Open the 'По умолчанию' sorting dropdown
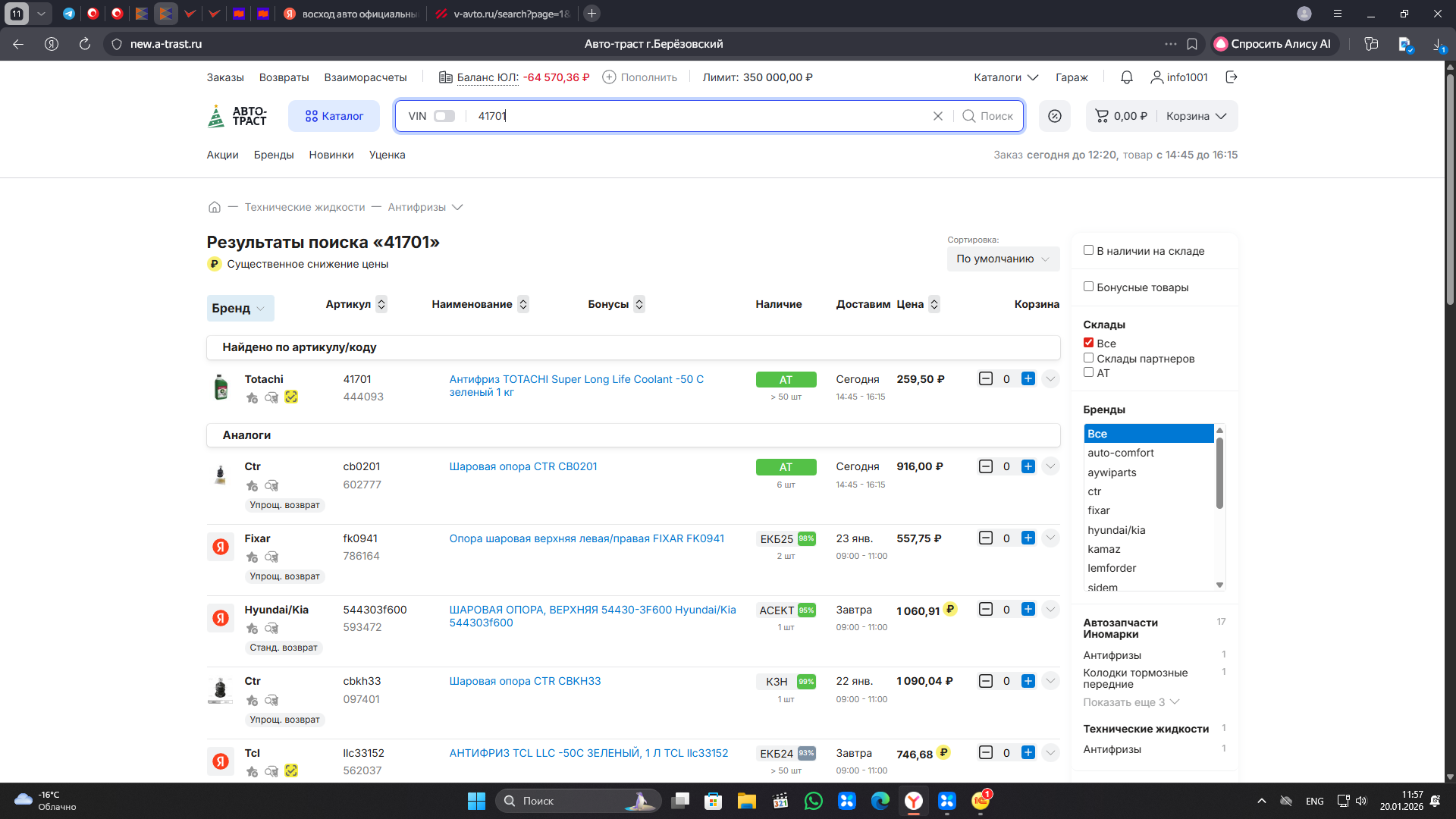Viewport: 1456px width, 819px height. 1003,259
